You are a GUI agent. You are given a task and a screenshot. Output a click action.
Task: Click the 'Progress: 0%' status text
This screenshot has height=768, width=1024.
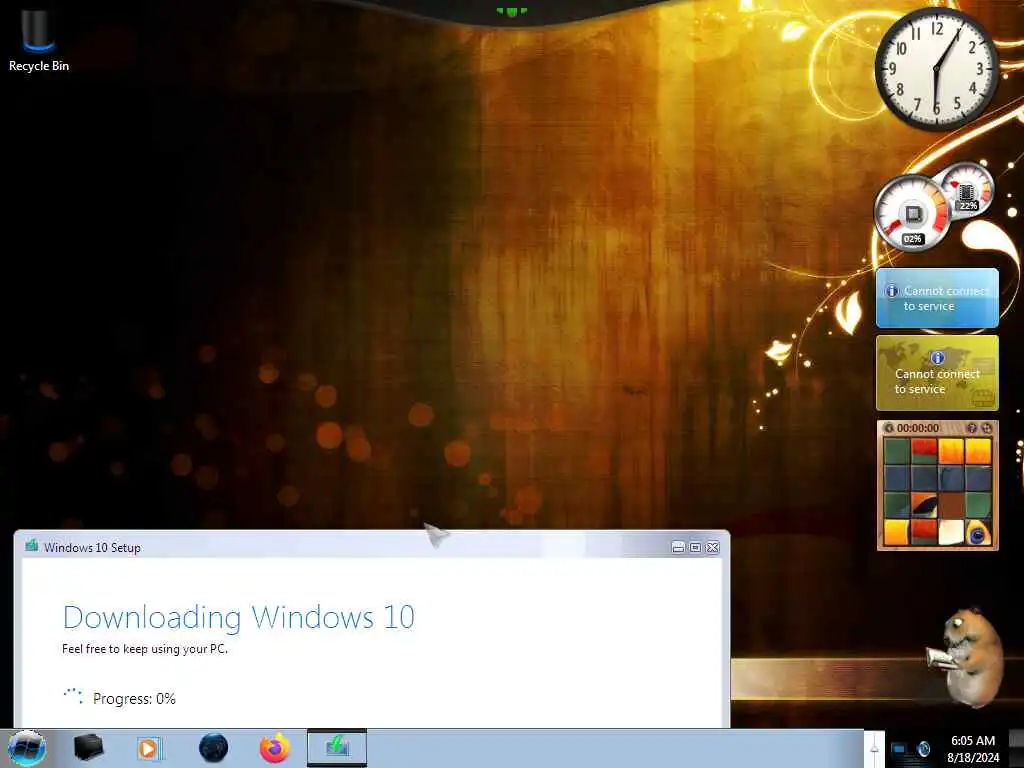pyautogui.click(x=135, y=699)
